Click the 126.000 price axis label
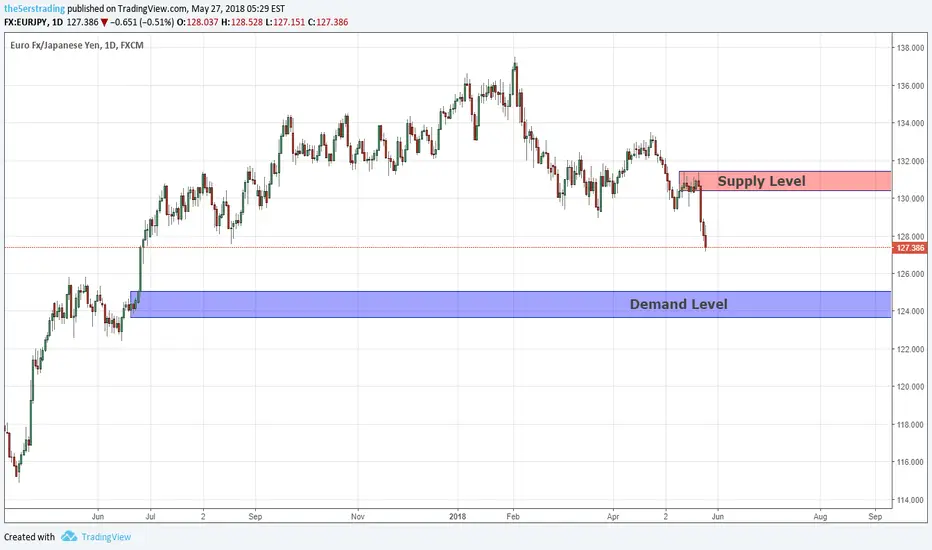This screenshot has height=550, width=932. [911, 274]
